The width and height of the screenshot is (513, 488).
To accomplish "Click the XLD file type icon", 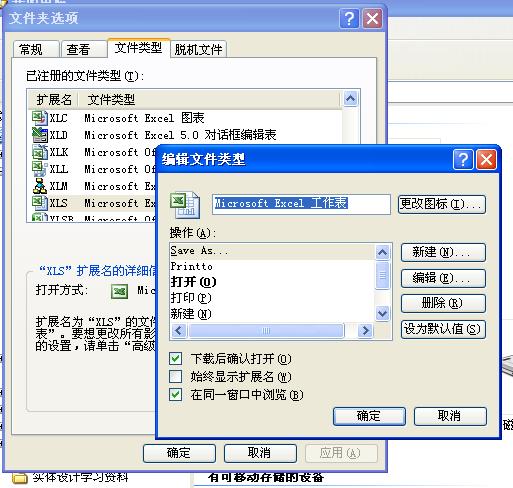I will 40,135.
